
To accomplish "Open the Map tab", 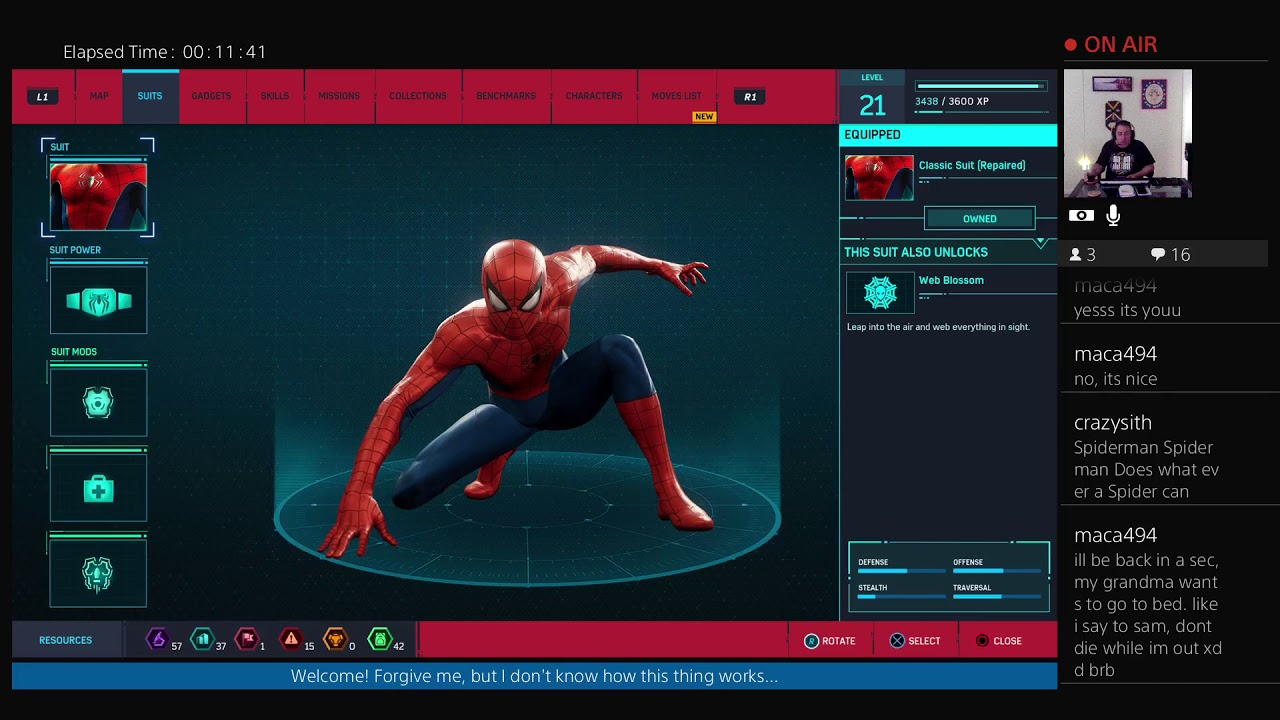I will [x=99, y=96].
